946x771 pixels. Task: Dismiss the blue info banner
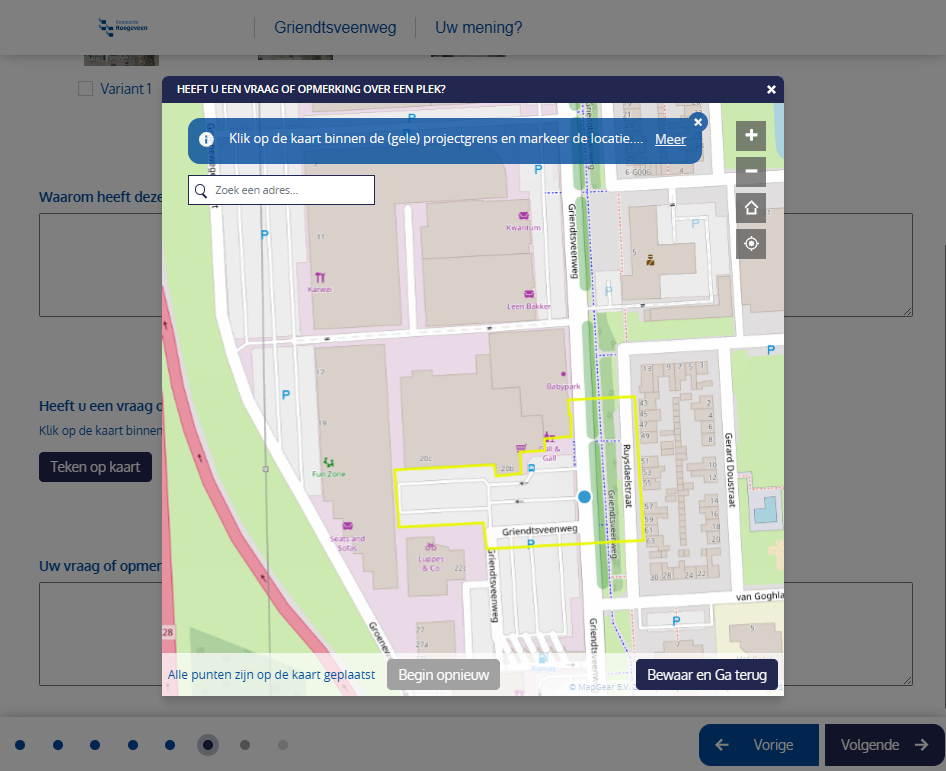699,122
